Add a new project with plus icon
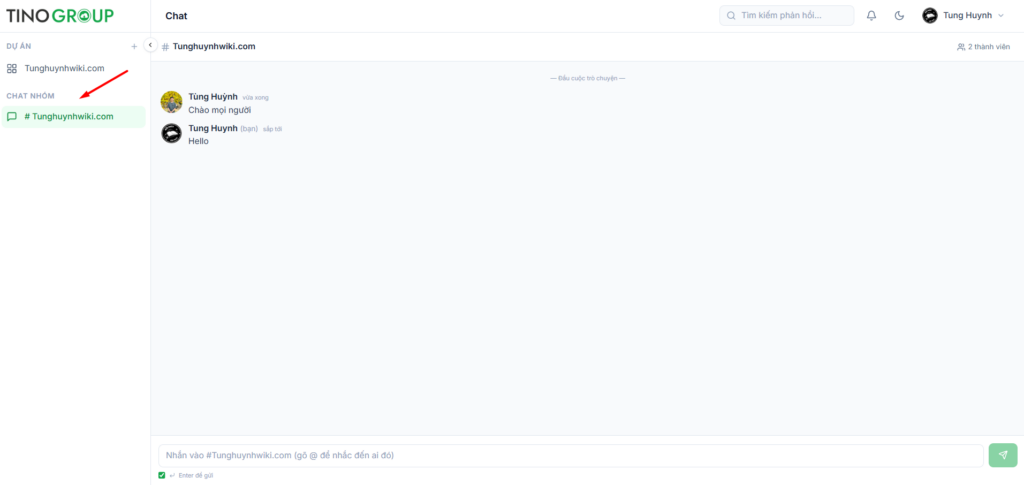Viewport: 1024px width, 485px height. click(134, 46)
